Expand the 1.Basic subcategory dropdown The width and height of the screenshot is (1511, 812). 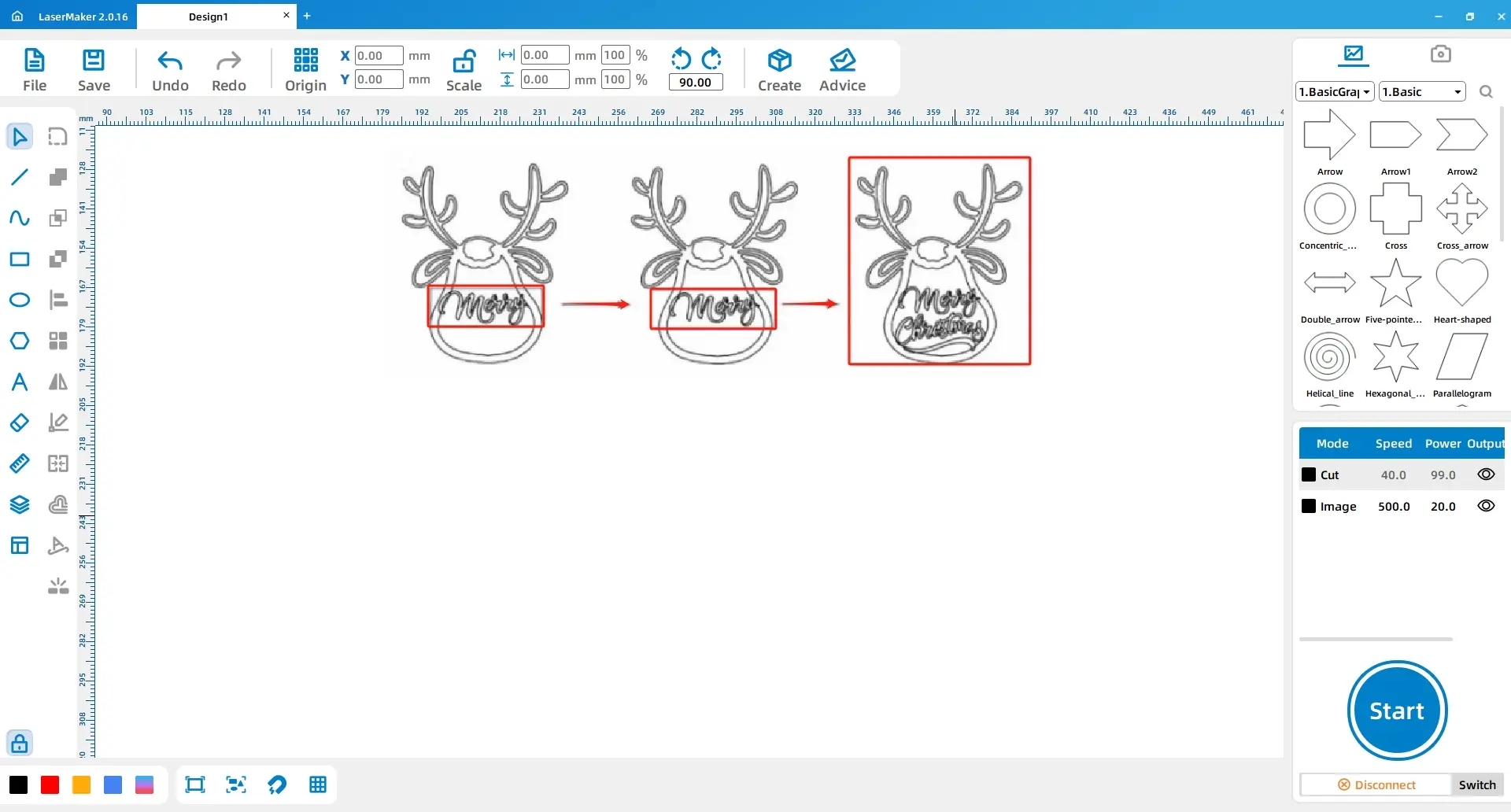pos(1422,91)
